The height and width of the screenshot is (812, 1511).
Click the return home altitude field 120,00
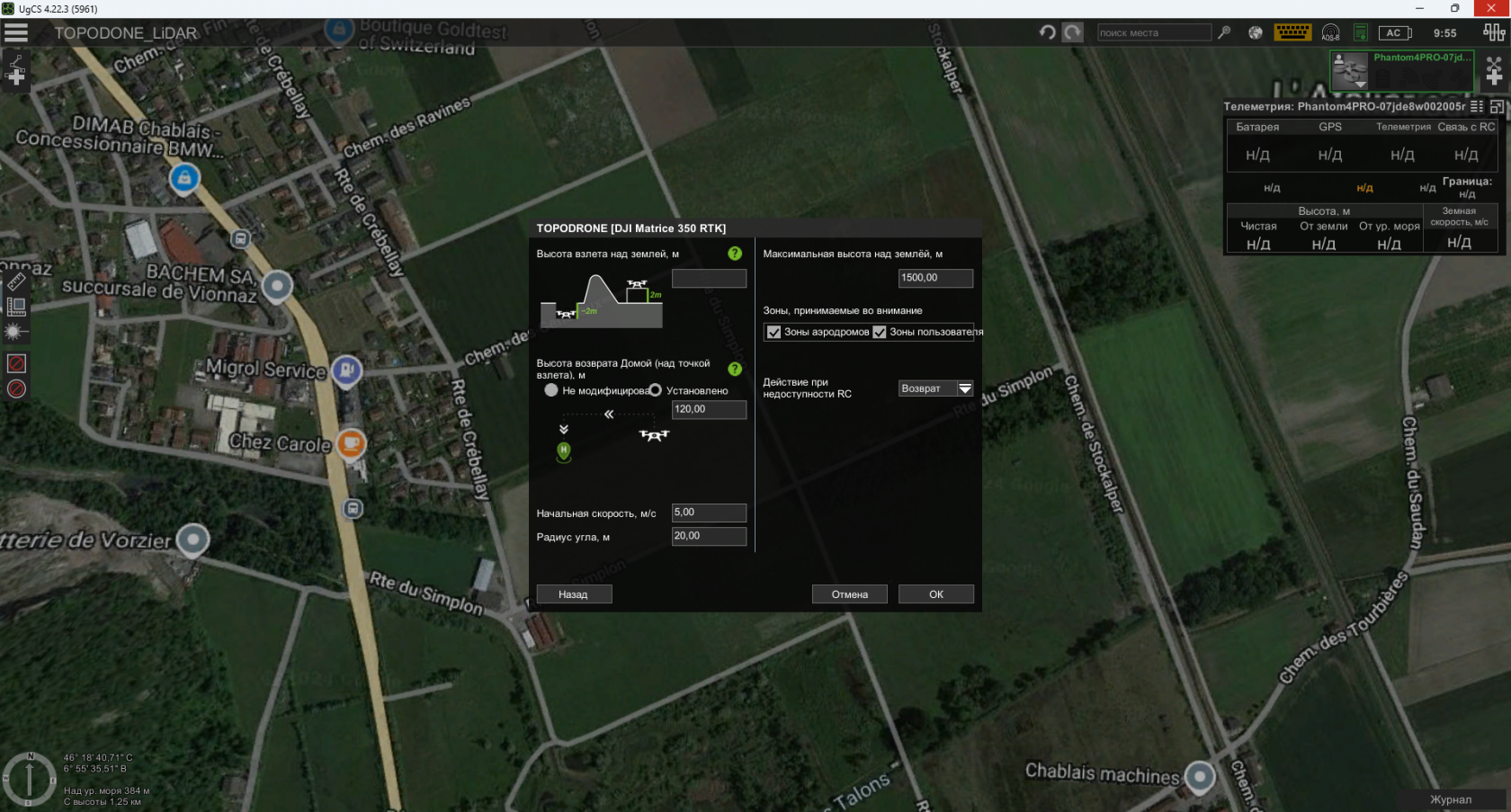(x=710, y=409)
